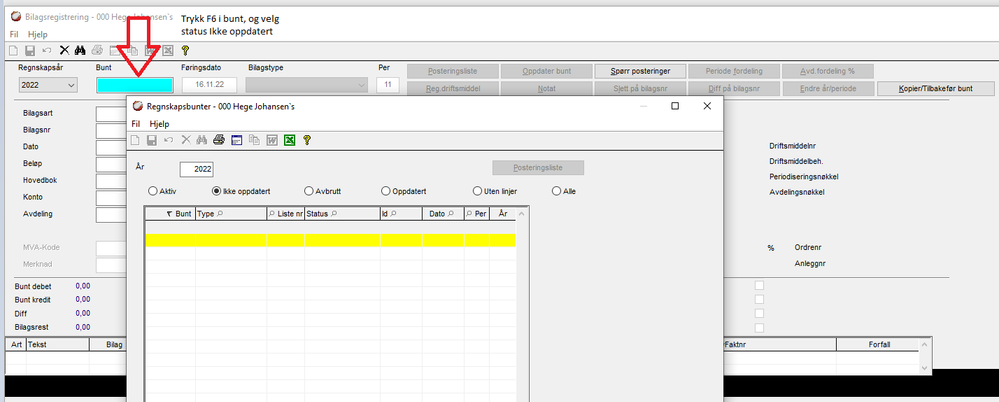The image size is (999, 402).
Task: Click the Oppdater bunt button
Action: coord(546,71)
